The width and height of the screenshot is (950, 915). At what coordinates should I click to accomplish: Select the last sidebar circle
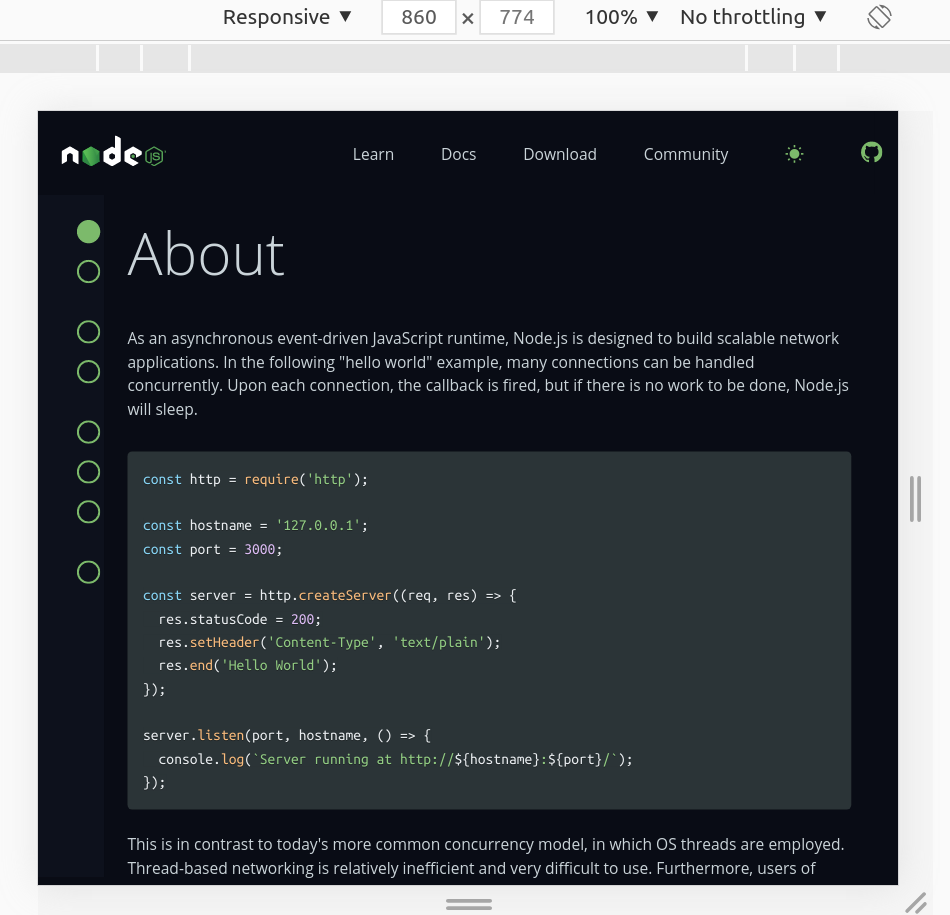coord(88,572)
